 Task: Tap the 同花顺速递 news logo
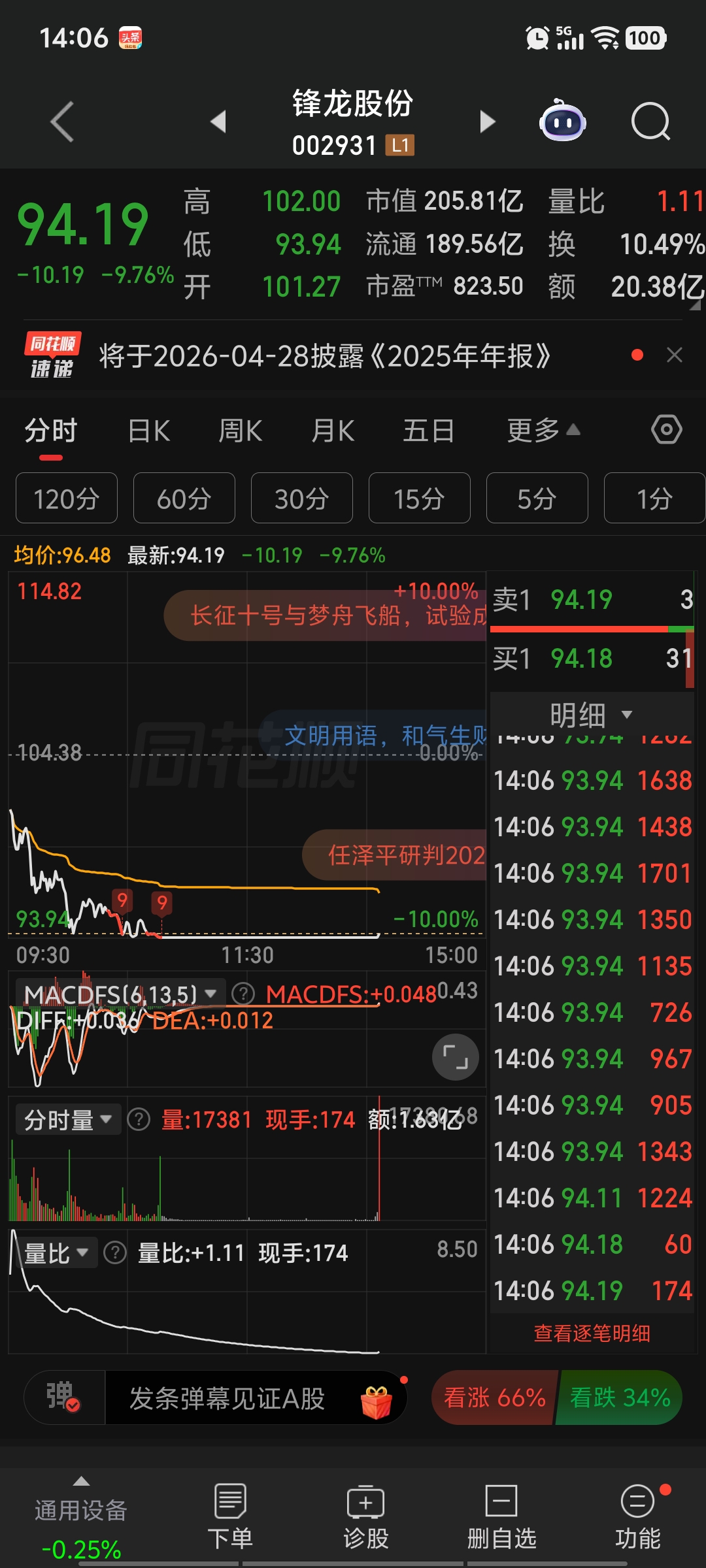click(52, 355)
